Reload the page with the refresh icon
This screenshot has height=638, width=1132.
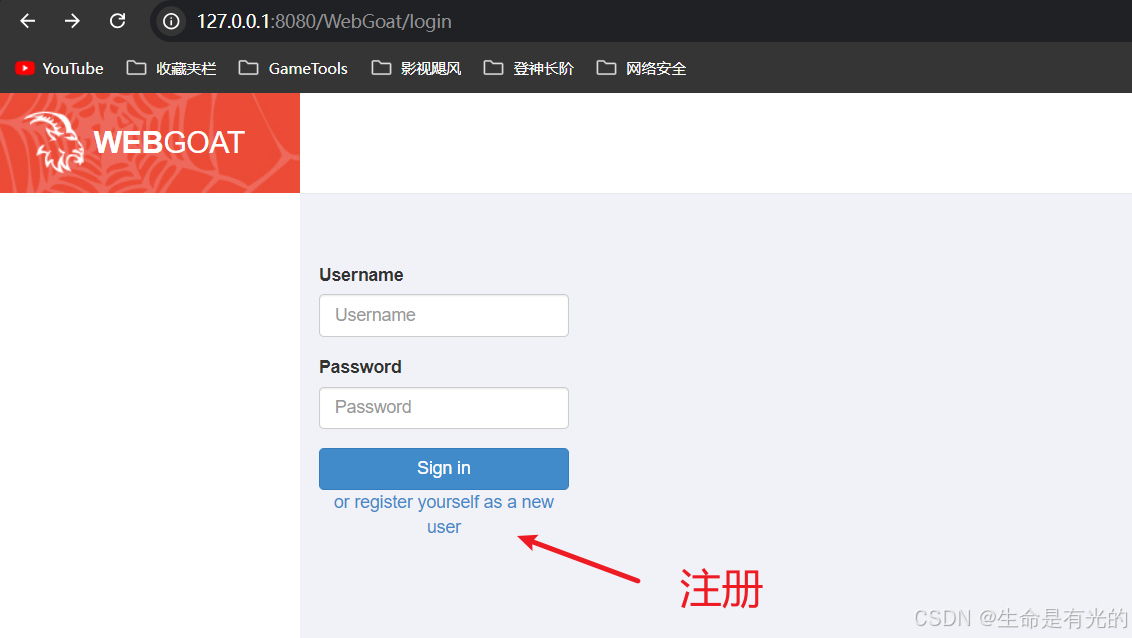click(x=118, y=21)
